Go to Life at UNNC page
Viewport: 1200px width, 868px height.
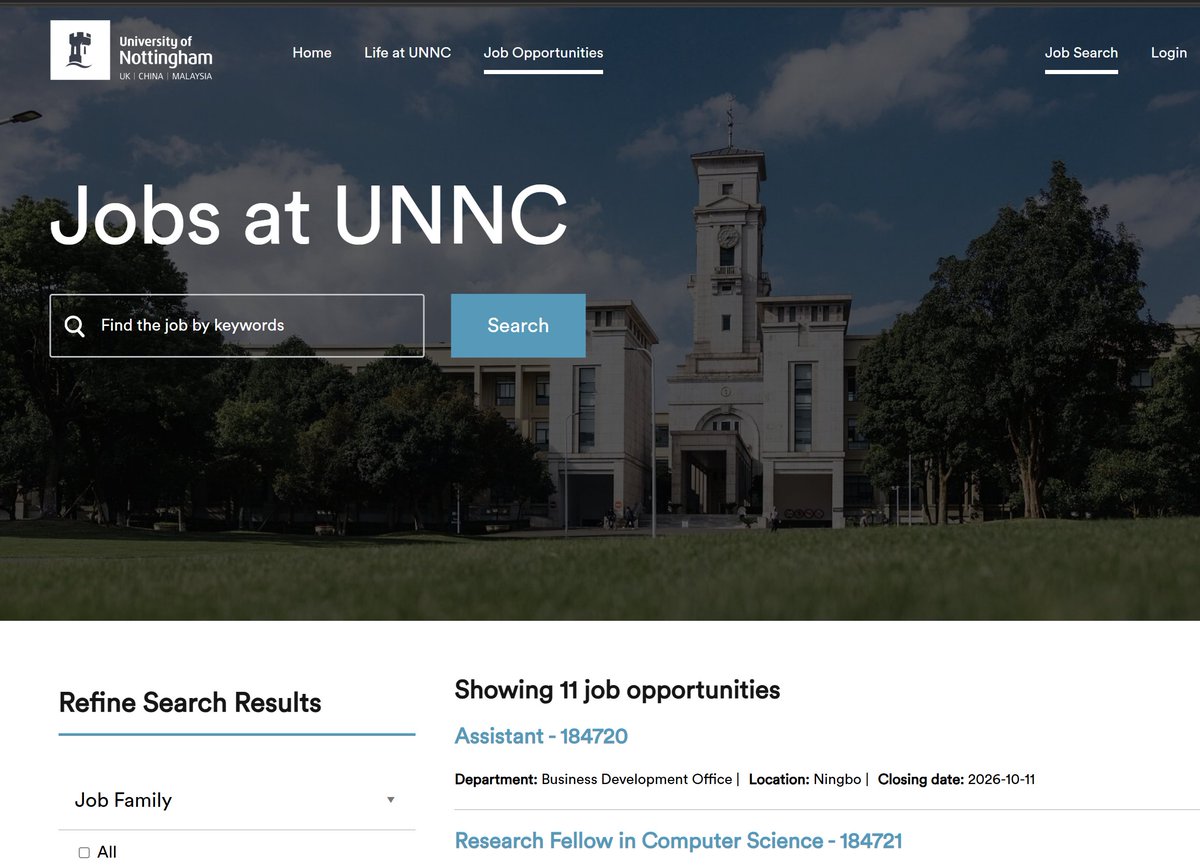tap(407, 52)
